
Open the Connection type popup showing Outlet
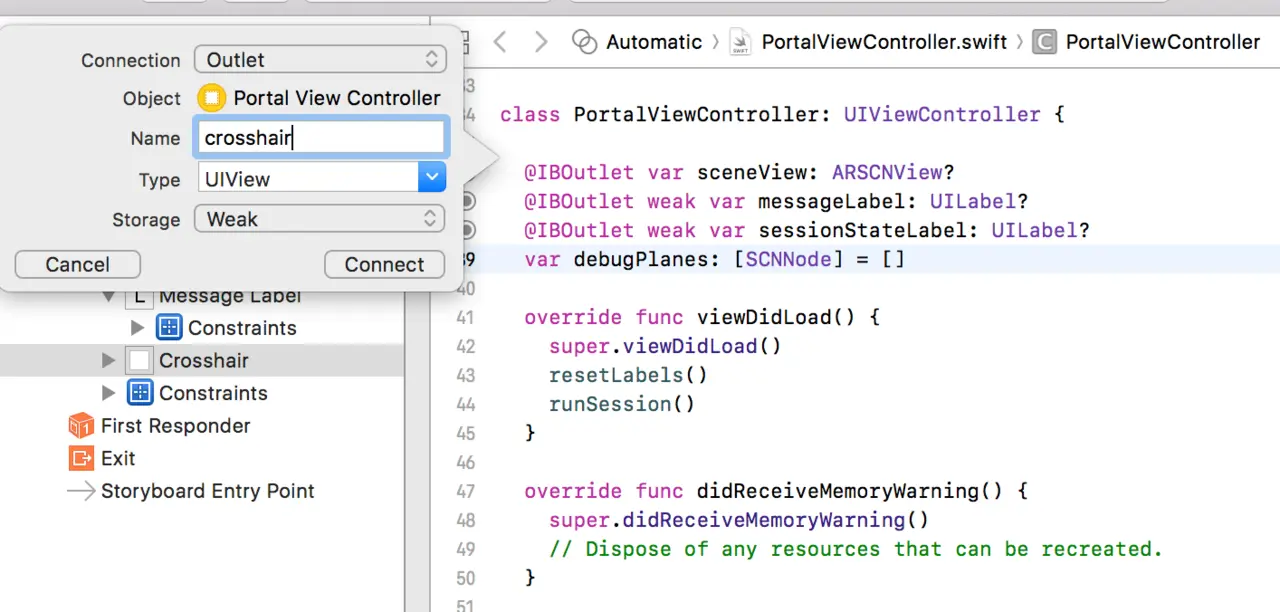click(x=320, y=59)
